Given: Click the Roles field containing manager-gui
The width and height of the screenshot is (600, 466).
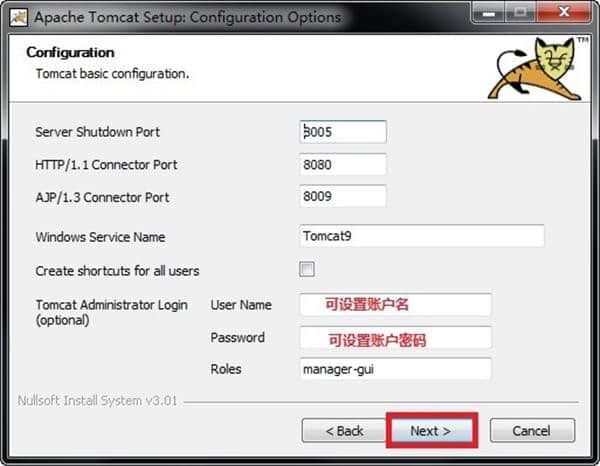Looking at the screenshot, I should pos(395,369).
